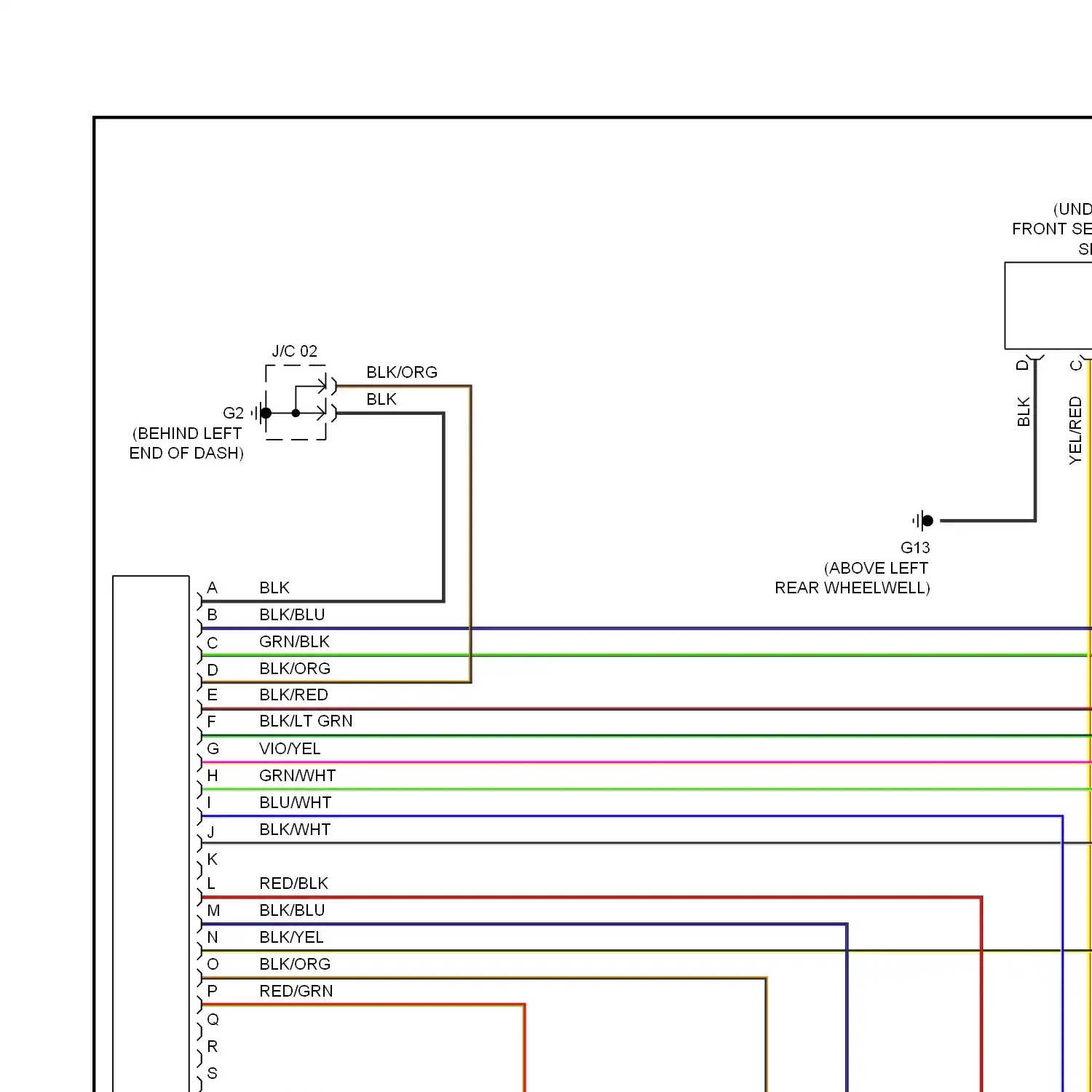
Task: Select pin letter "N" on the left connector
Action: (x=213, y=937)
